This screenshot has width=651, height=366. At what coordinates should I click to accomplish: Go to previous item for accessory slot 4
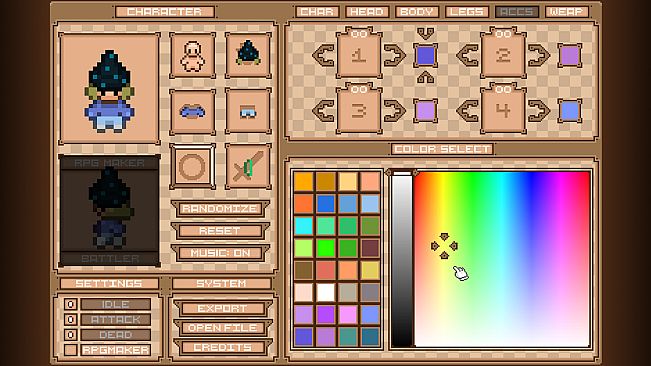click(x=467, y=111)
